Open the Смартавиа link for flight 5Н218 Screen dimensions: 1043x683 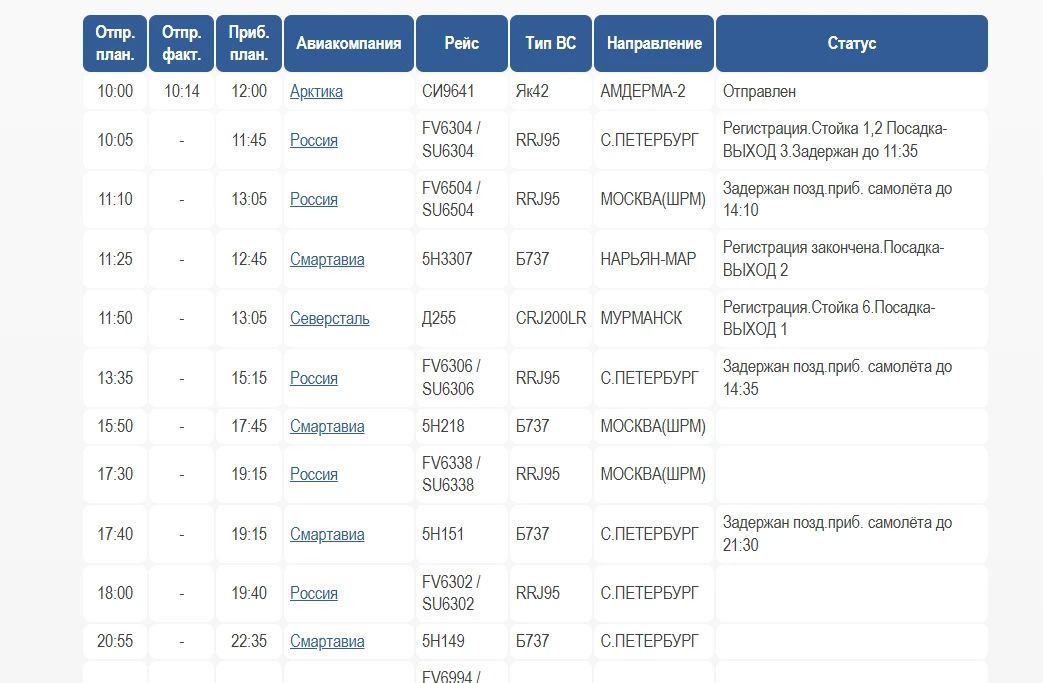(327, 426)
